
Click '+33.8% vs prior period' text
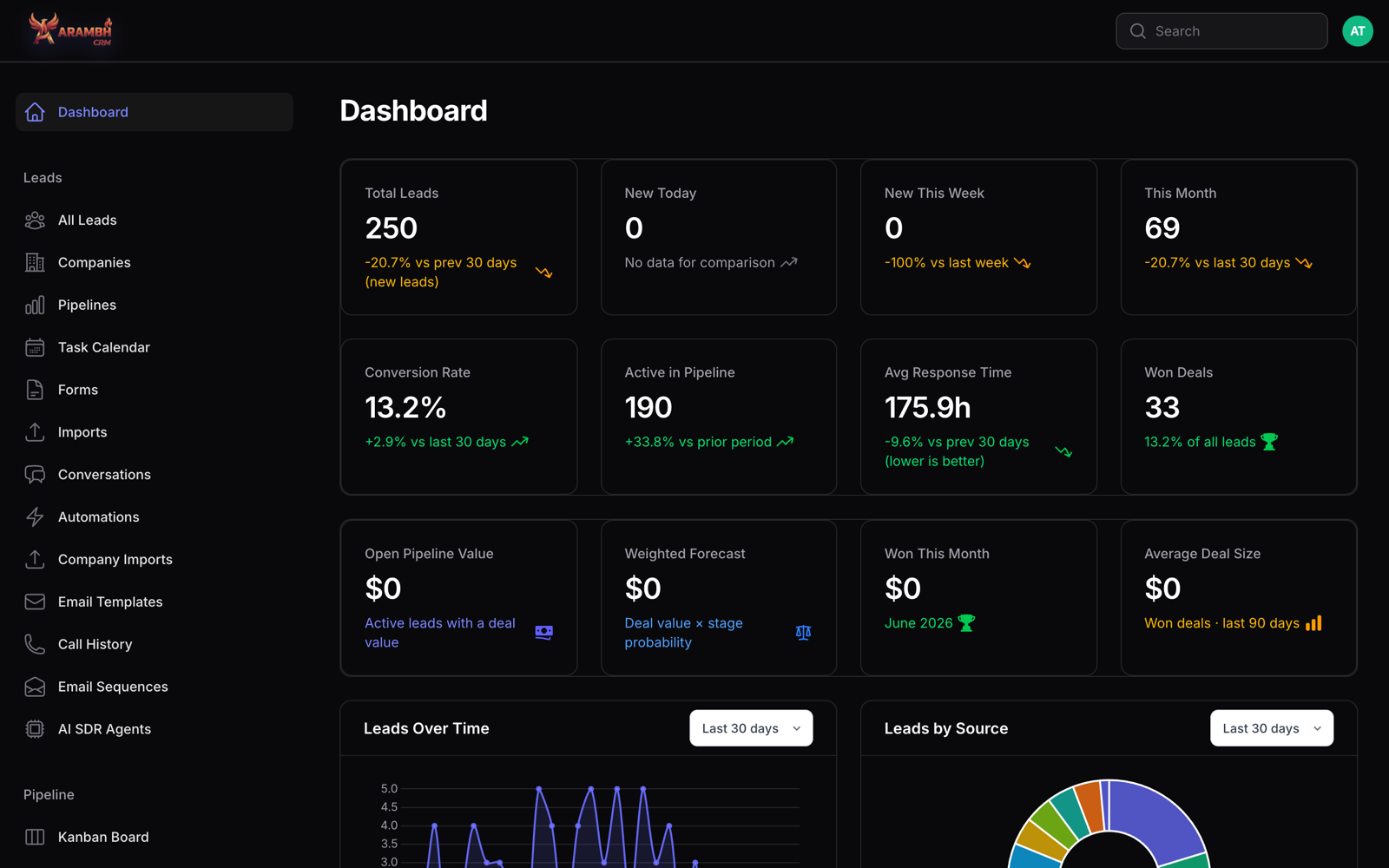[698, 442]
